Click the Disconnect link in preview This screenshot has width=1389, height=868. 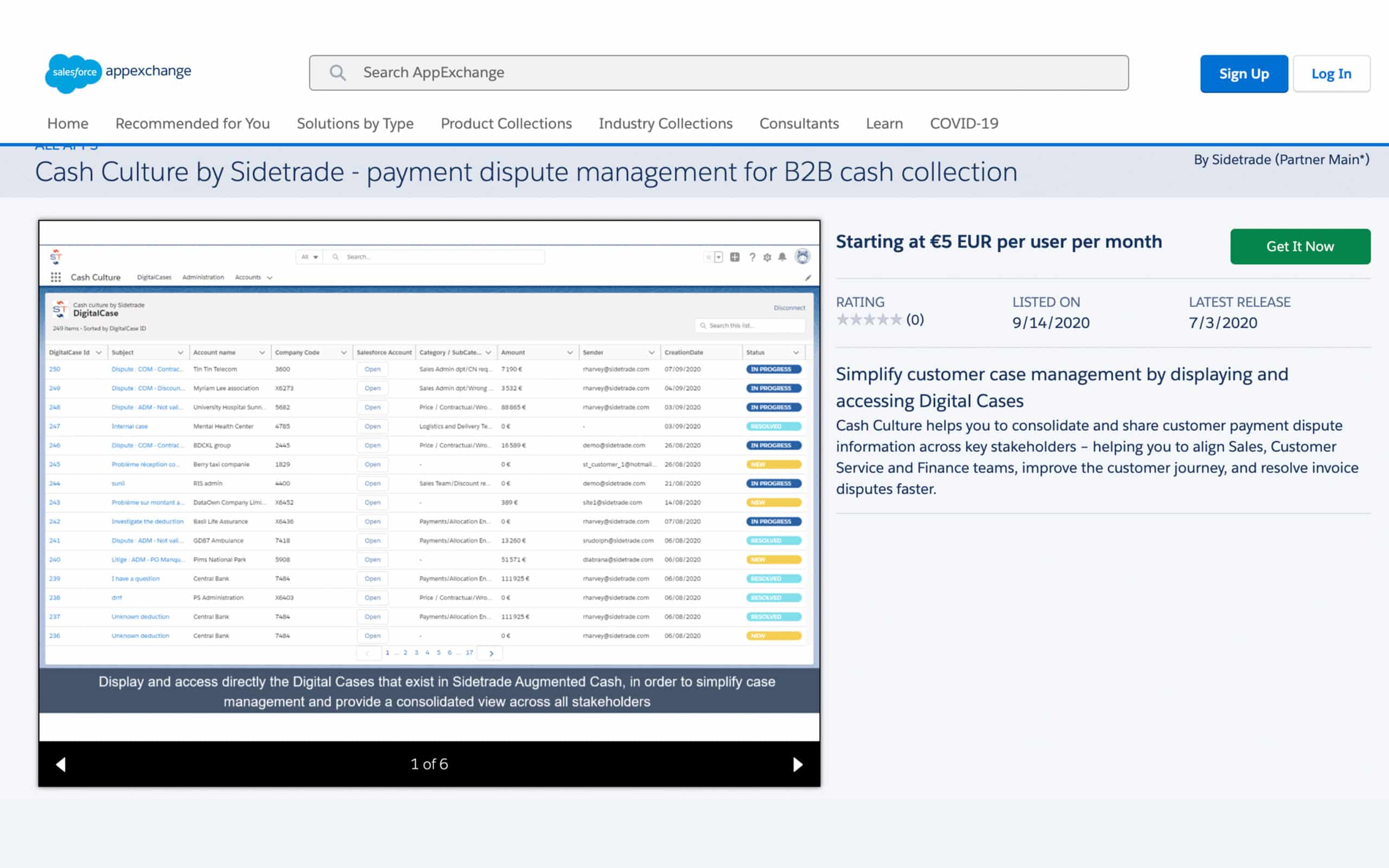coord(789,308)
